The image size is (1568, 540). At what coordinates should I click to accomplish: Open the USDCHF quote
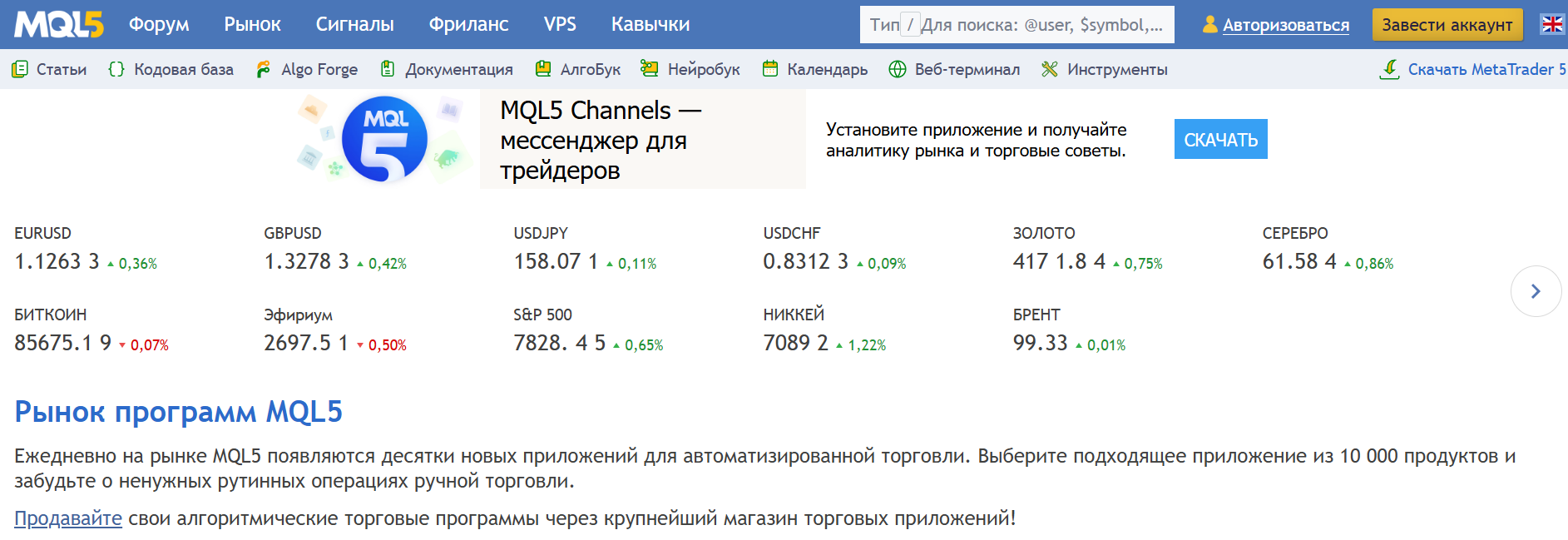click(834, 250)
